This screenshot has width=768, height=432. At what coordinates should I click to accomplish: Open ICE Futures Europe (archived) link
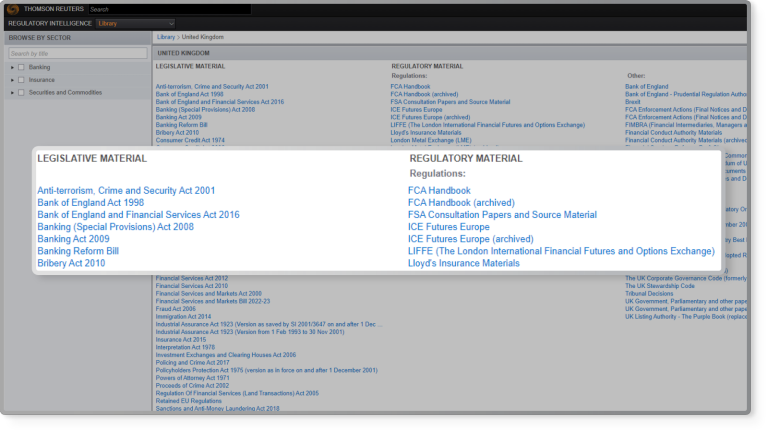click(x=470, y=239)
